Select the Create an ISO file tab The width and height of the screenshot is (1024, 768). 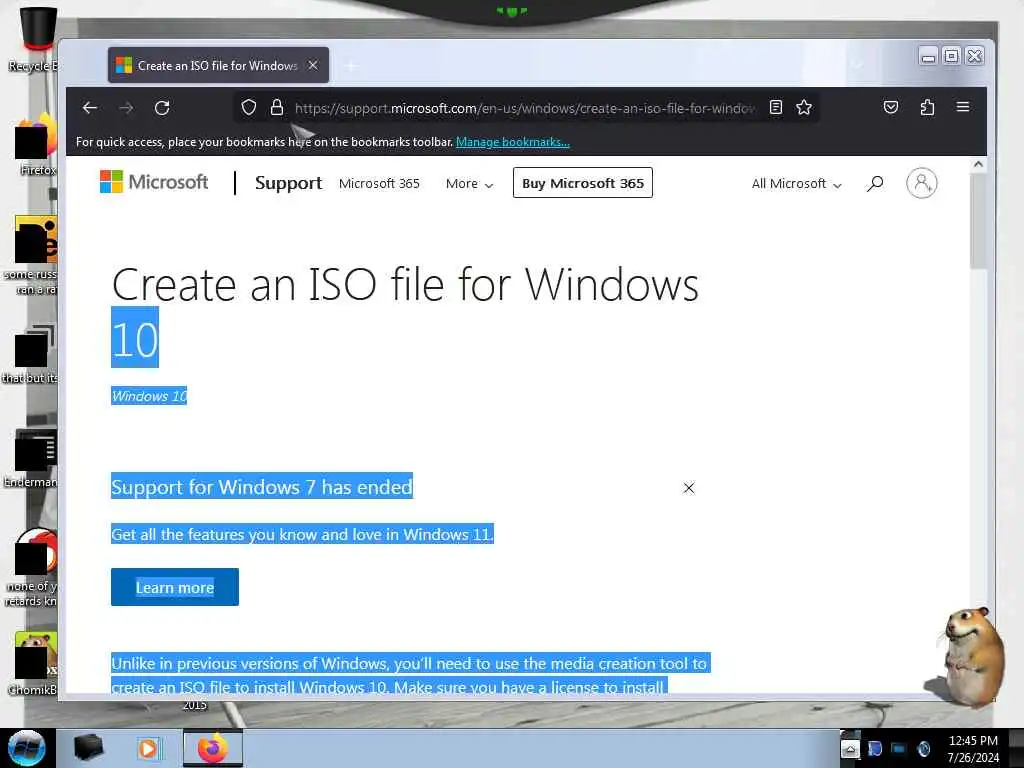pyautogui.click(x=218, y=65)
